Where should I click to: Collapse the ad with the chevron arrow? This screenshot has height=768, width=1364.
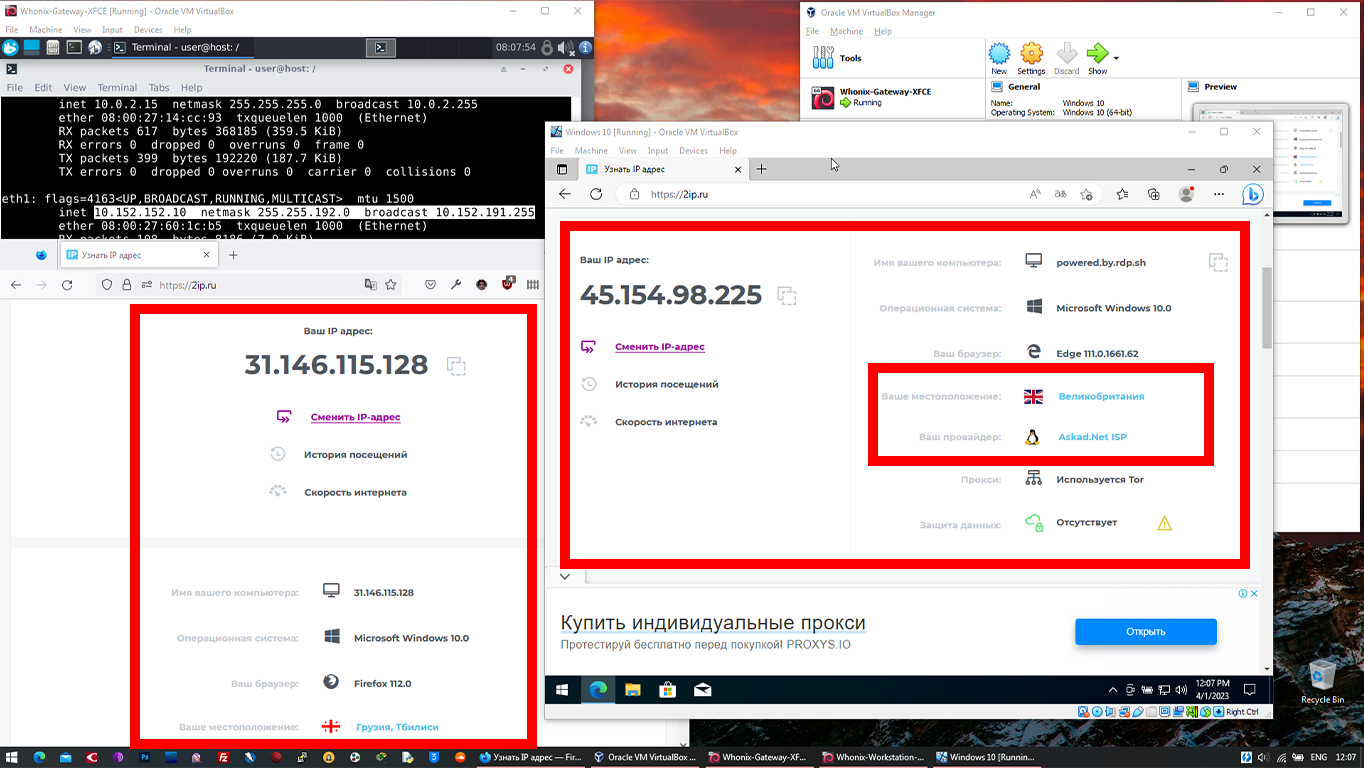tap(565, 577)
